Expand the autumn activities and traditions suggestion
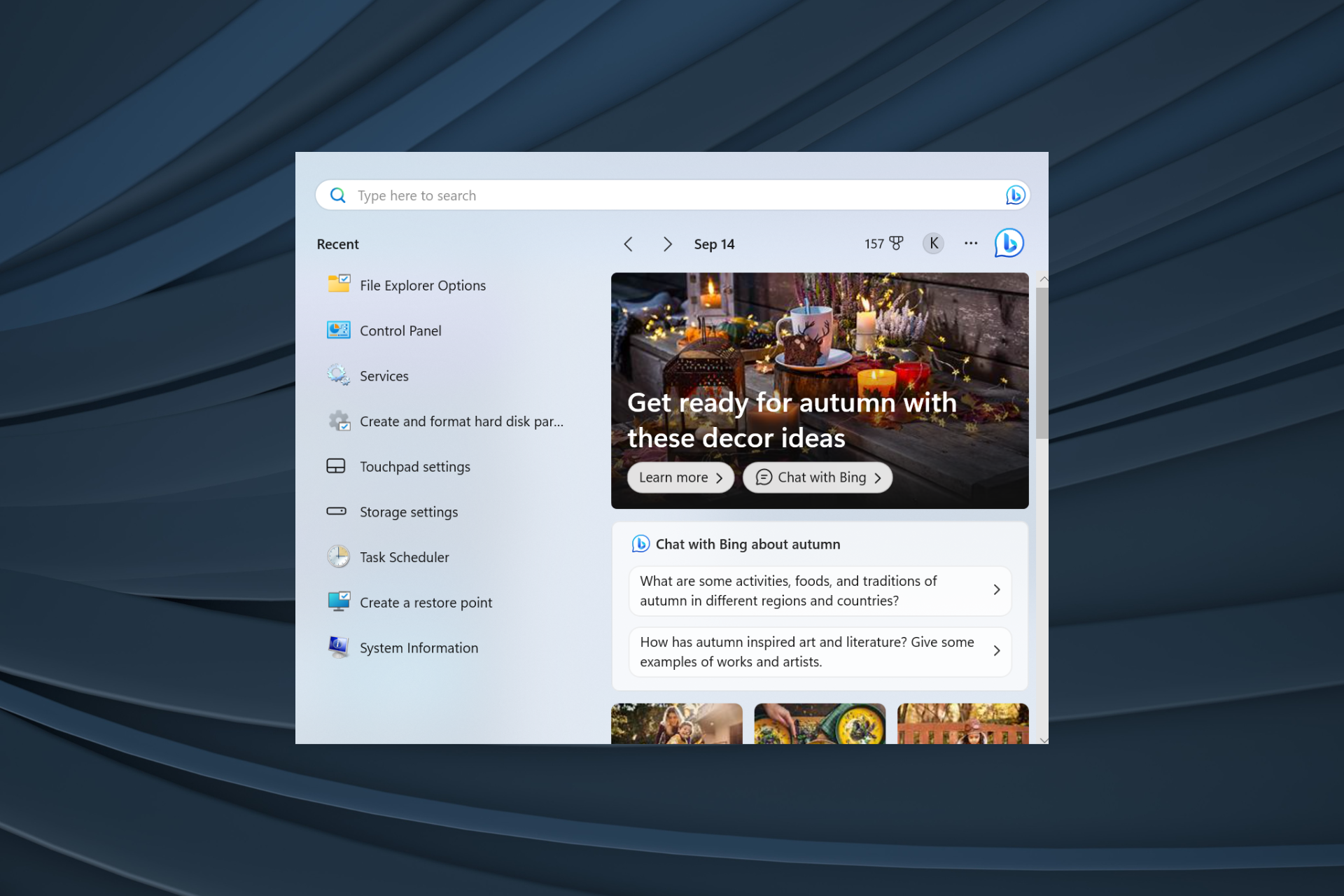This screenshot has width=1344, height=896. click(x=819, y=590)
